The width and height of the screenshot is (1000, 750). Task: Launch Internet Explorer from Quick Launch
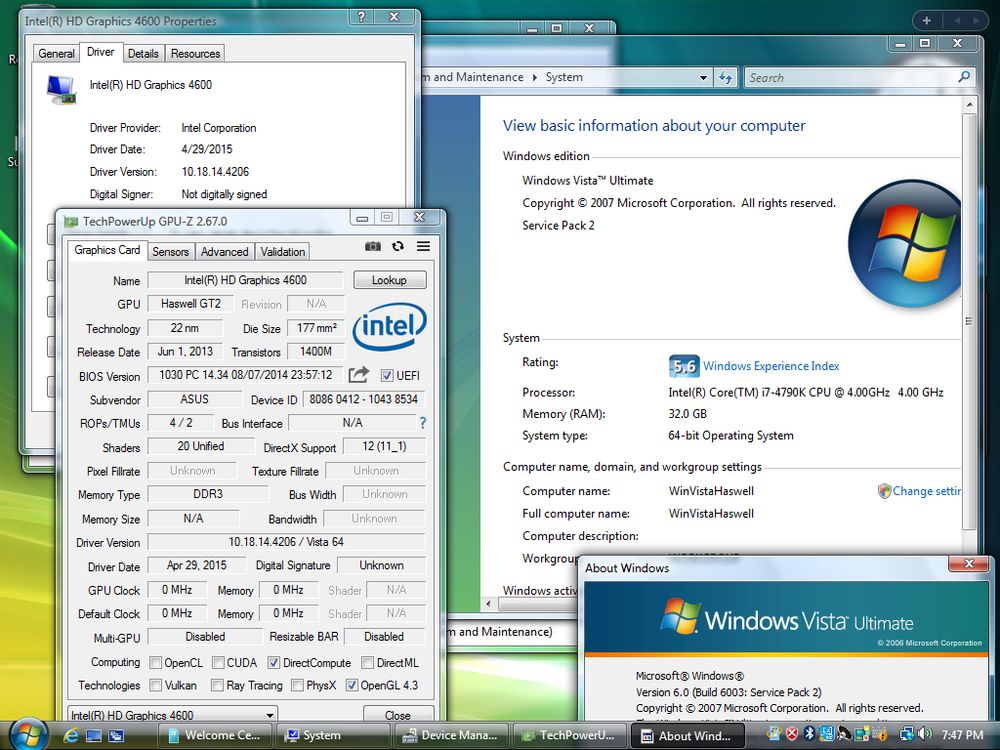[x=71, y=735]
